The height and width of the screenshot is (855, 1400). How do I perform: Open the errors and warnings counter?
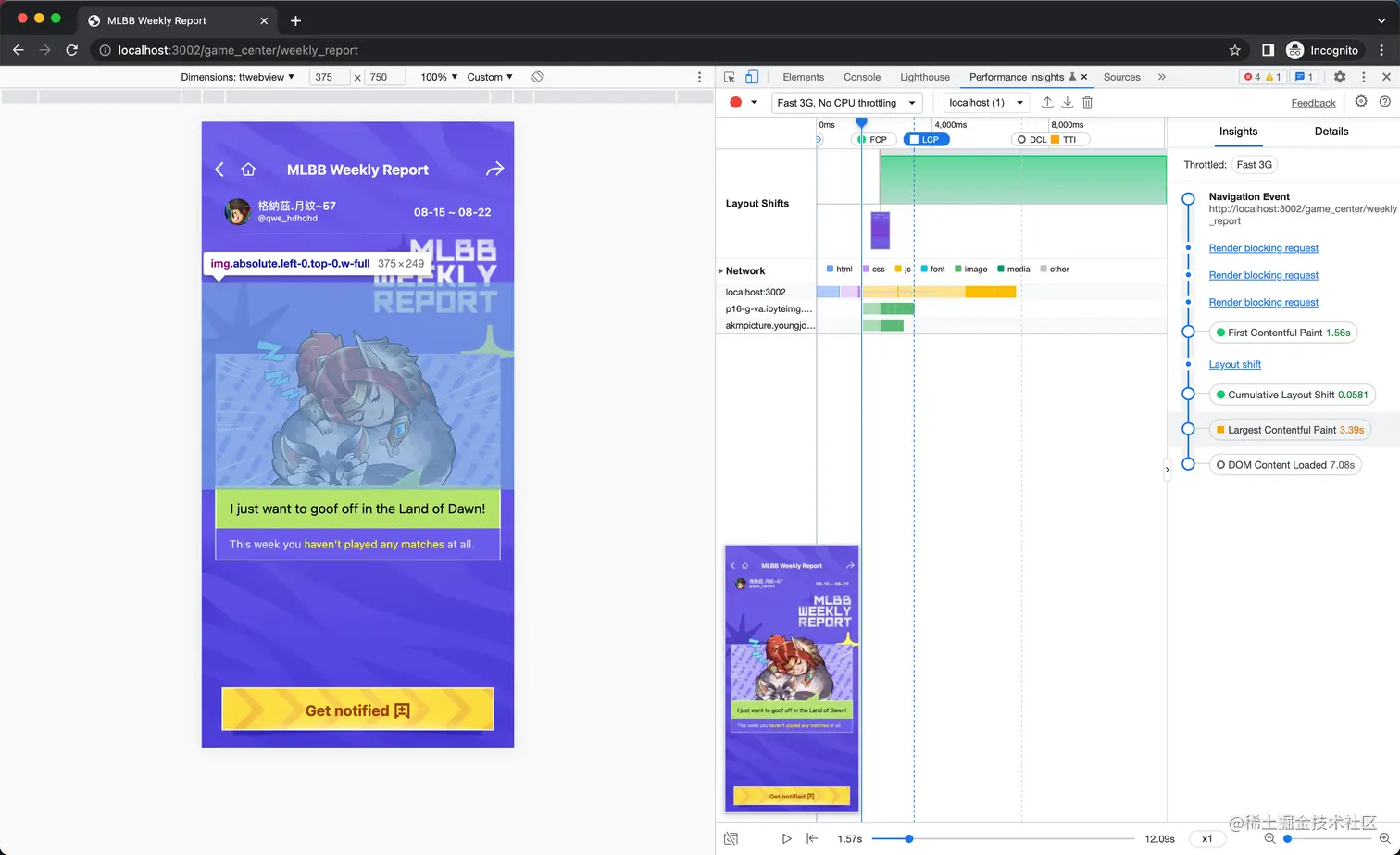pyautogui.click(x=1262, y=77)
